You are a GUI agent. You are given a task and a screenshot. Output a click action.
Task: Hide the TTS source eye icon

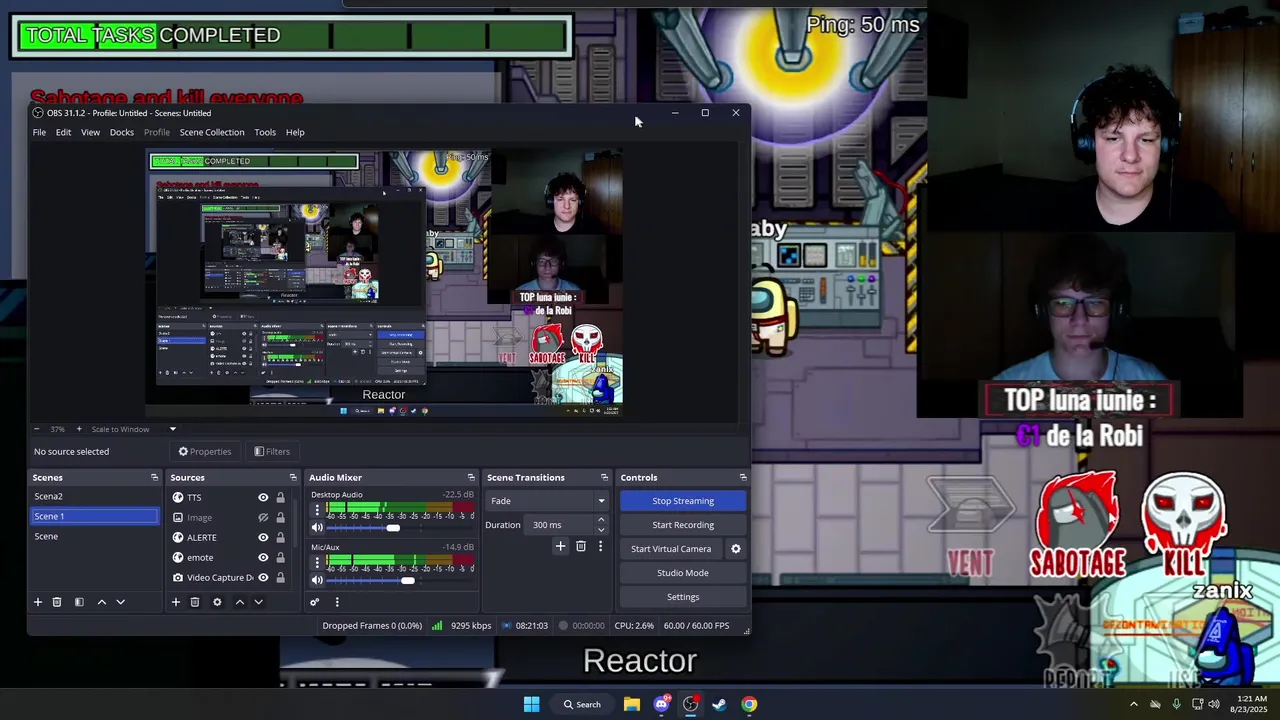(x=263, y=497)
